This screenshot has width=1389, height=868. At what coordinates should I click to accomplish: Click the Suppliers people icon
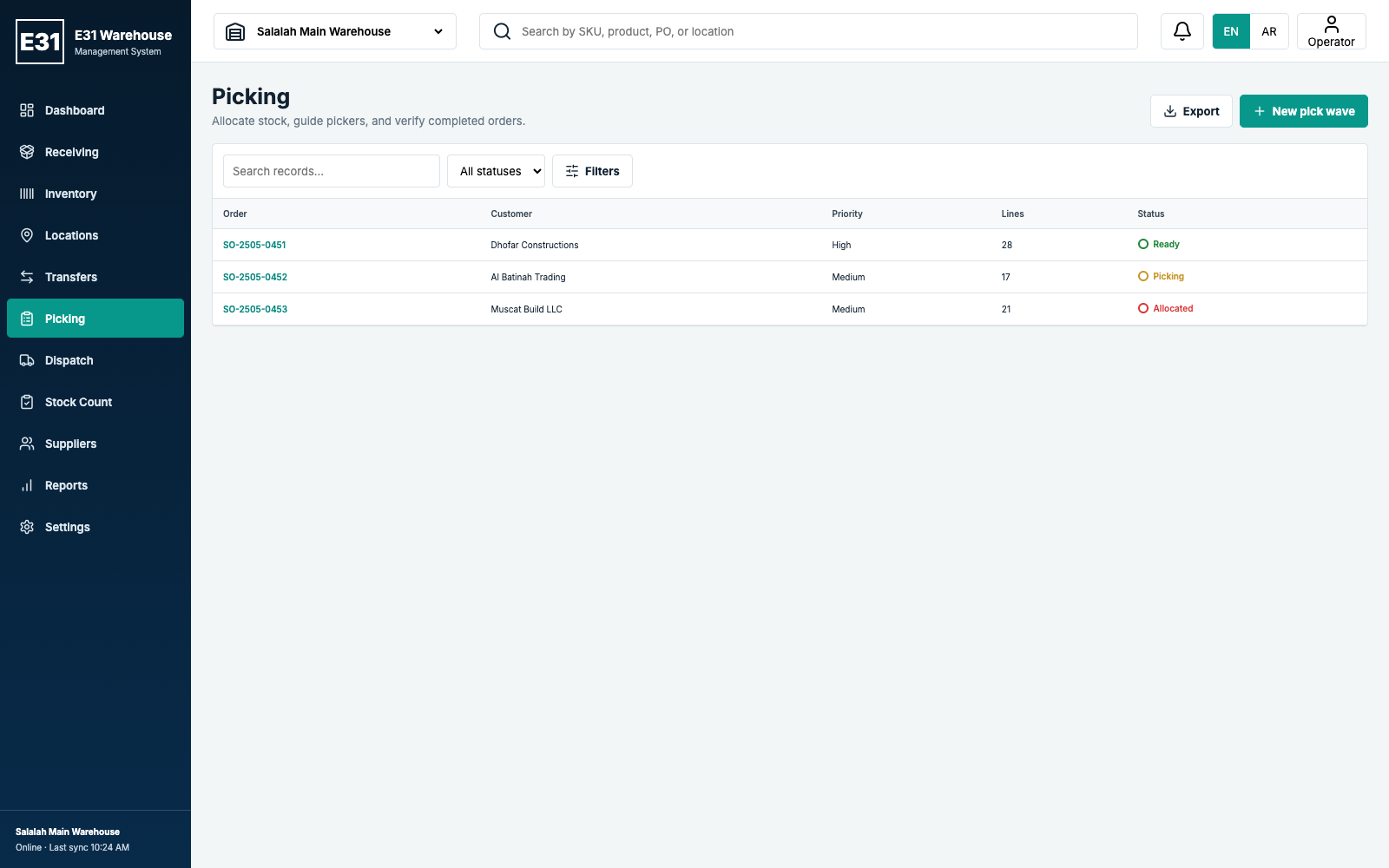click(x=27, y=444)
